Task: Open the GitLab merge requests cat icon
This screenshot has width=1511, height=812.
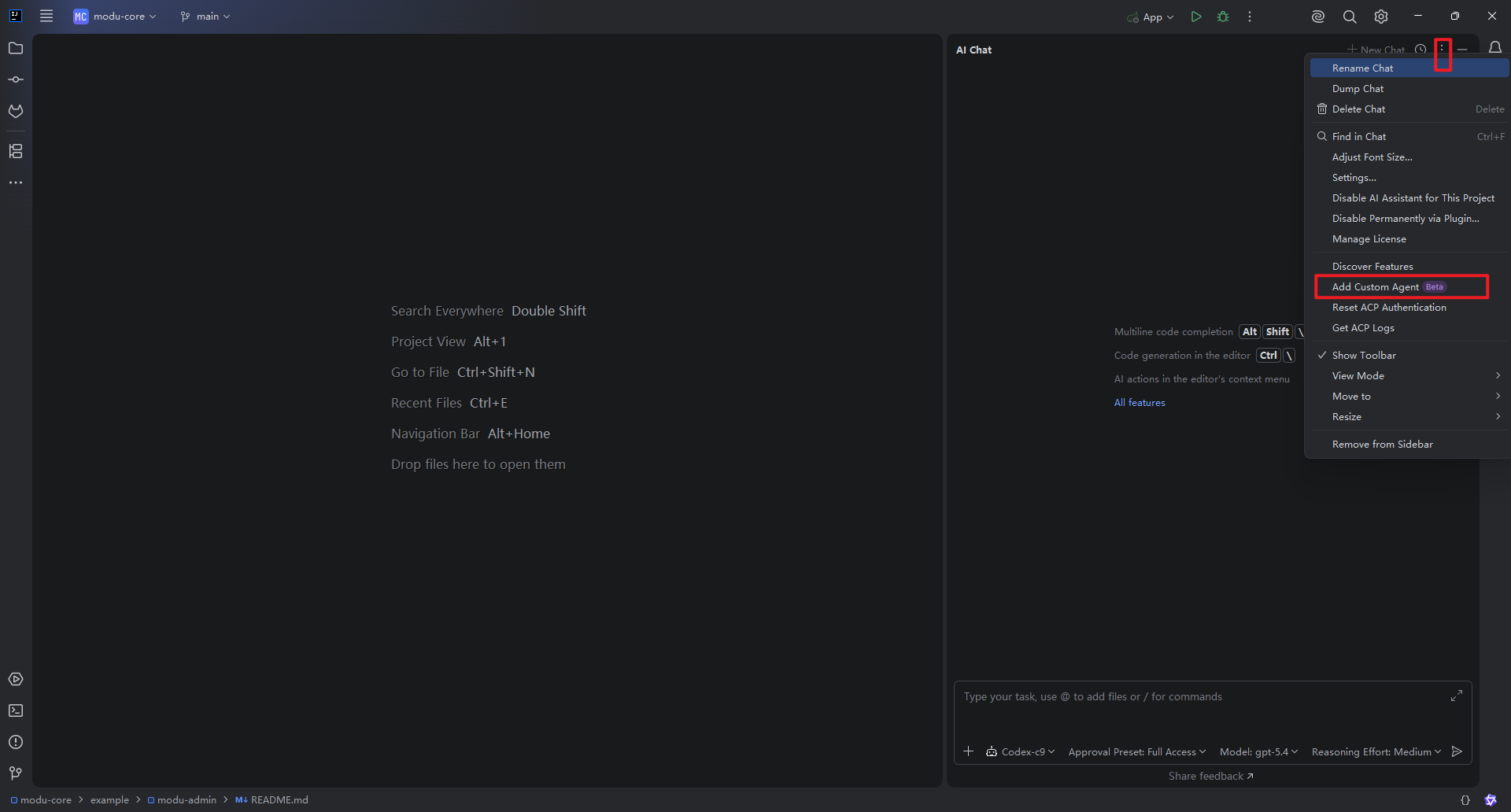Action: pyautogui.click(x=16, y=111)
